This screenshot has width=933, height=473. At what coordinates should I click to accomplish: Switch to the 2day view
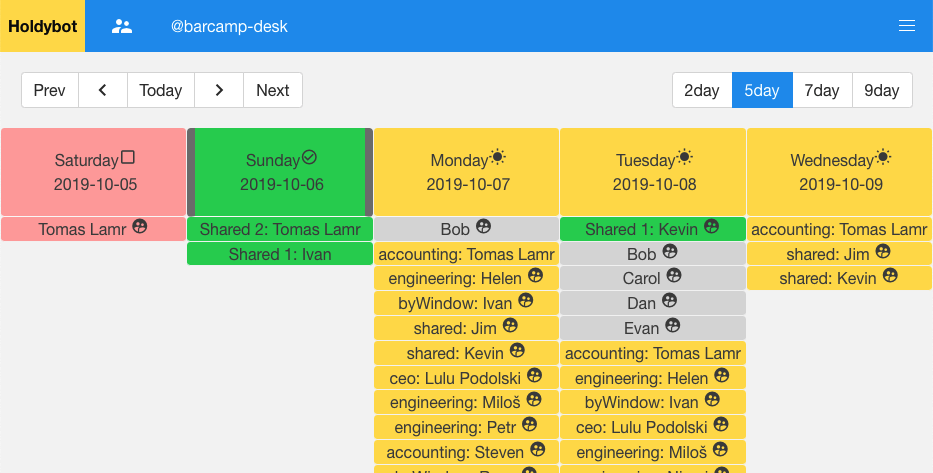click(x=702, y=90)
